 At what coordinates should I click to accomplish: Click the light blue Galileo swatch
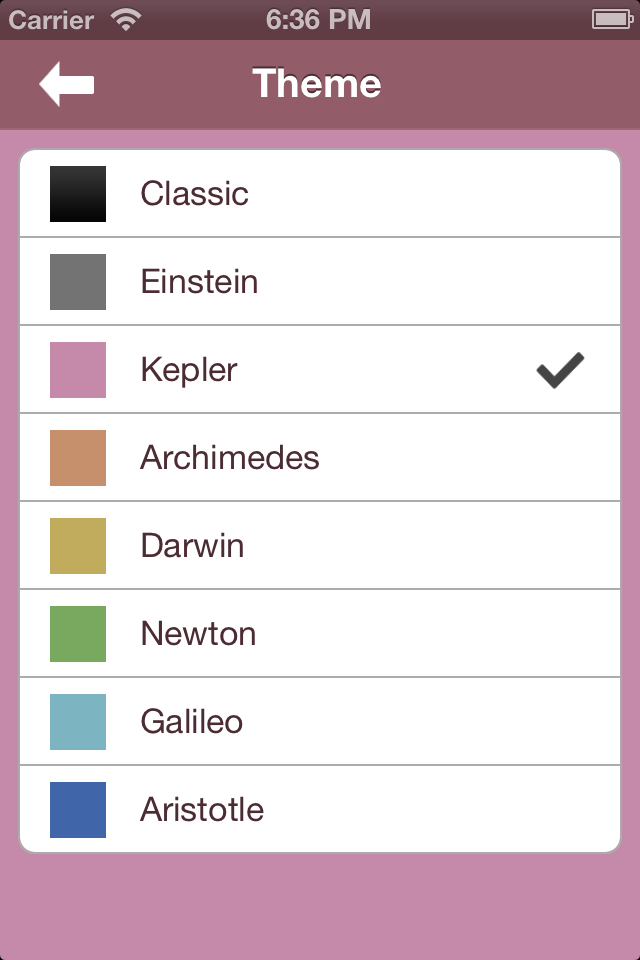(78, 722)
